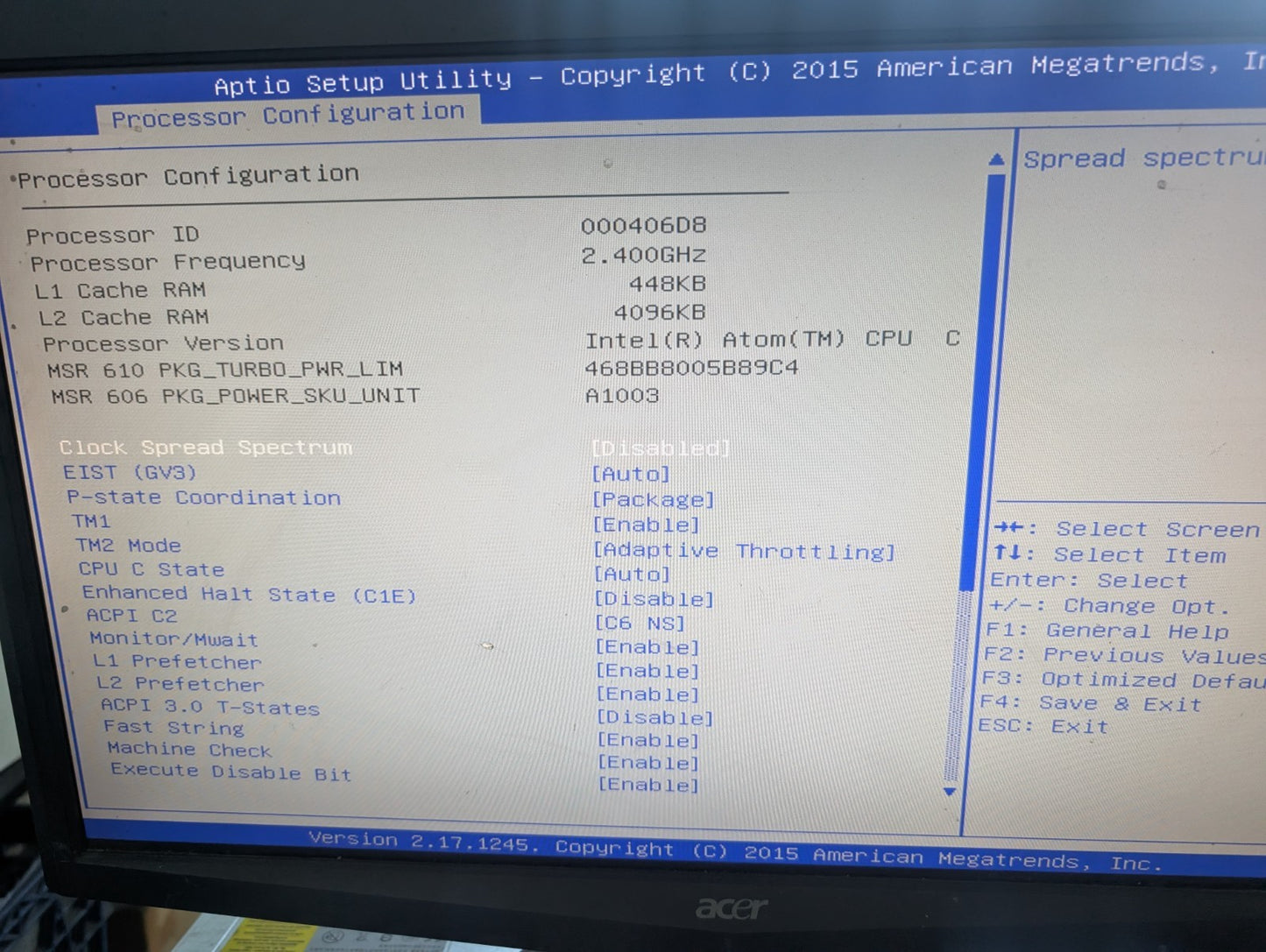Select the Fast String setting
1266x952 pixels.
pos(173,728)
